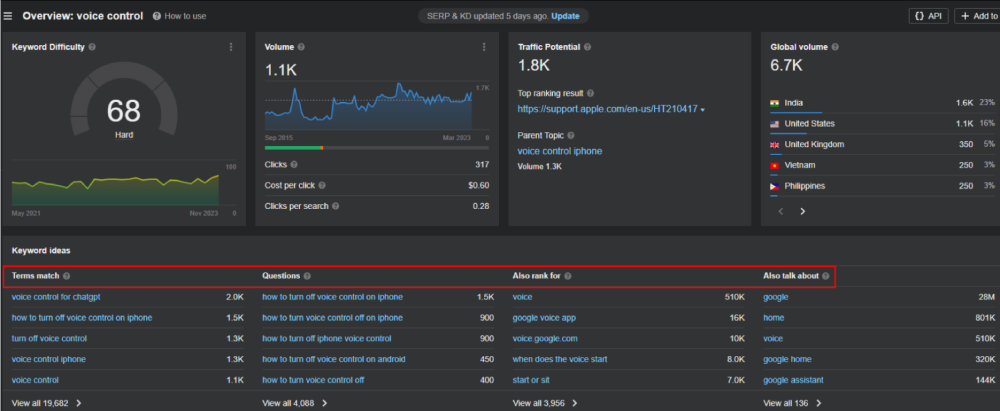The image size is (1000, 411).
Task: Open how to turn voice control off keyword
Action: pos(313,380)
